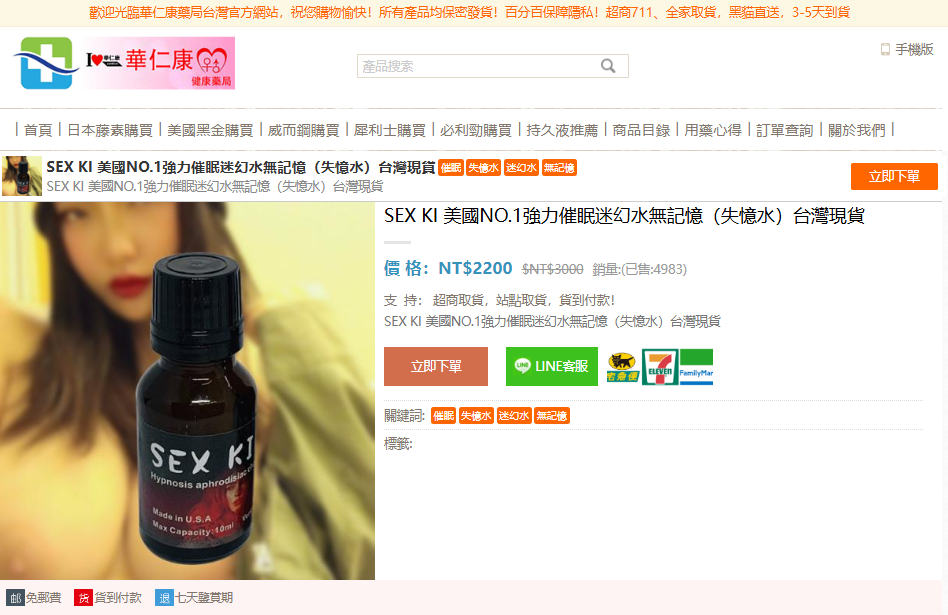The height and width of the screenshot is (615, 948).
Task: Open the 用藥心得 reviews menu item
Action: pos(713,130)
